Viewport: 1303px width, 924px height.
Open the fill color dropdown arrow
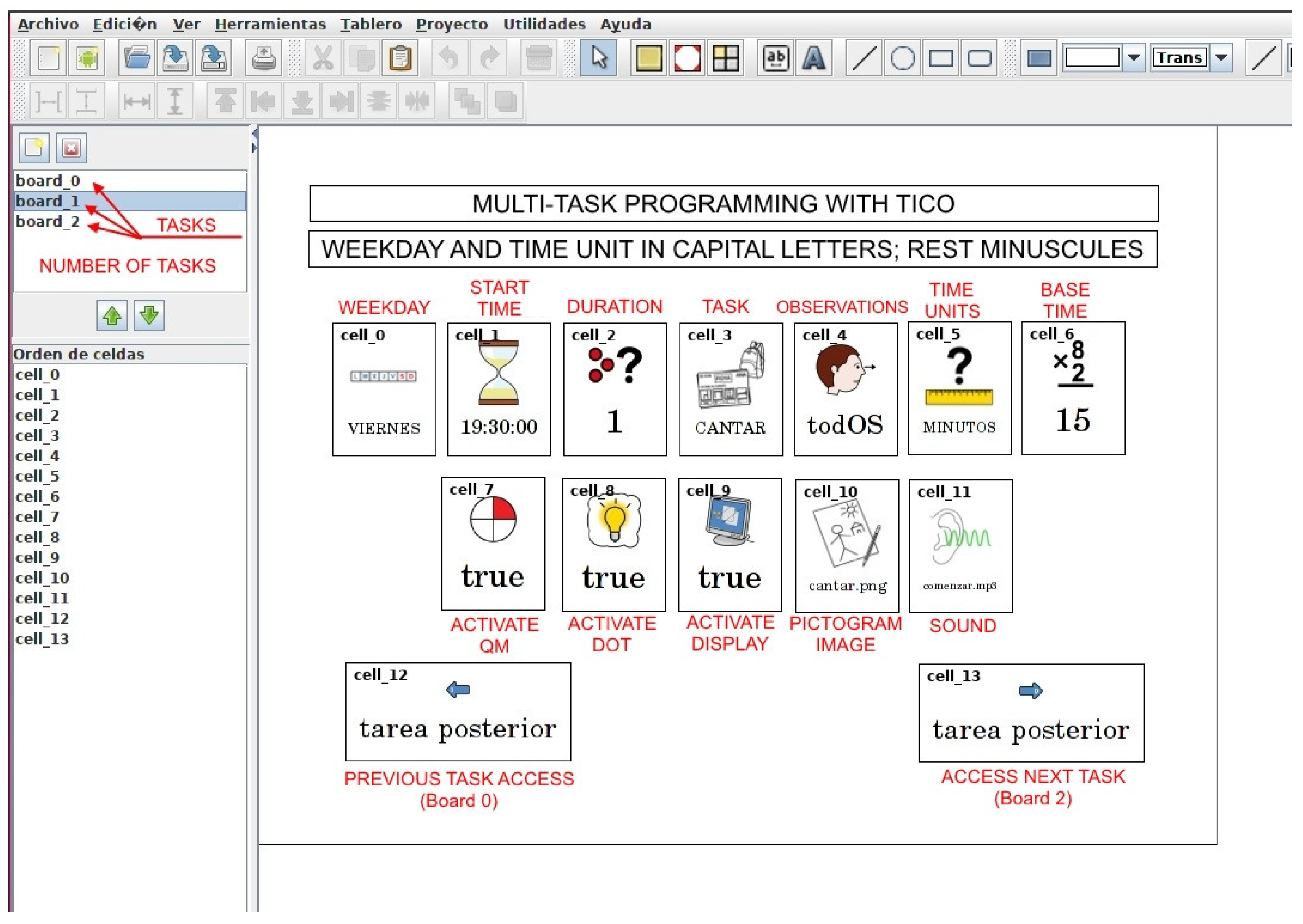pyautogui.click(x=1133, y=58)
